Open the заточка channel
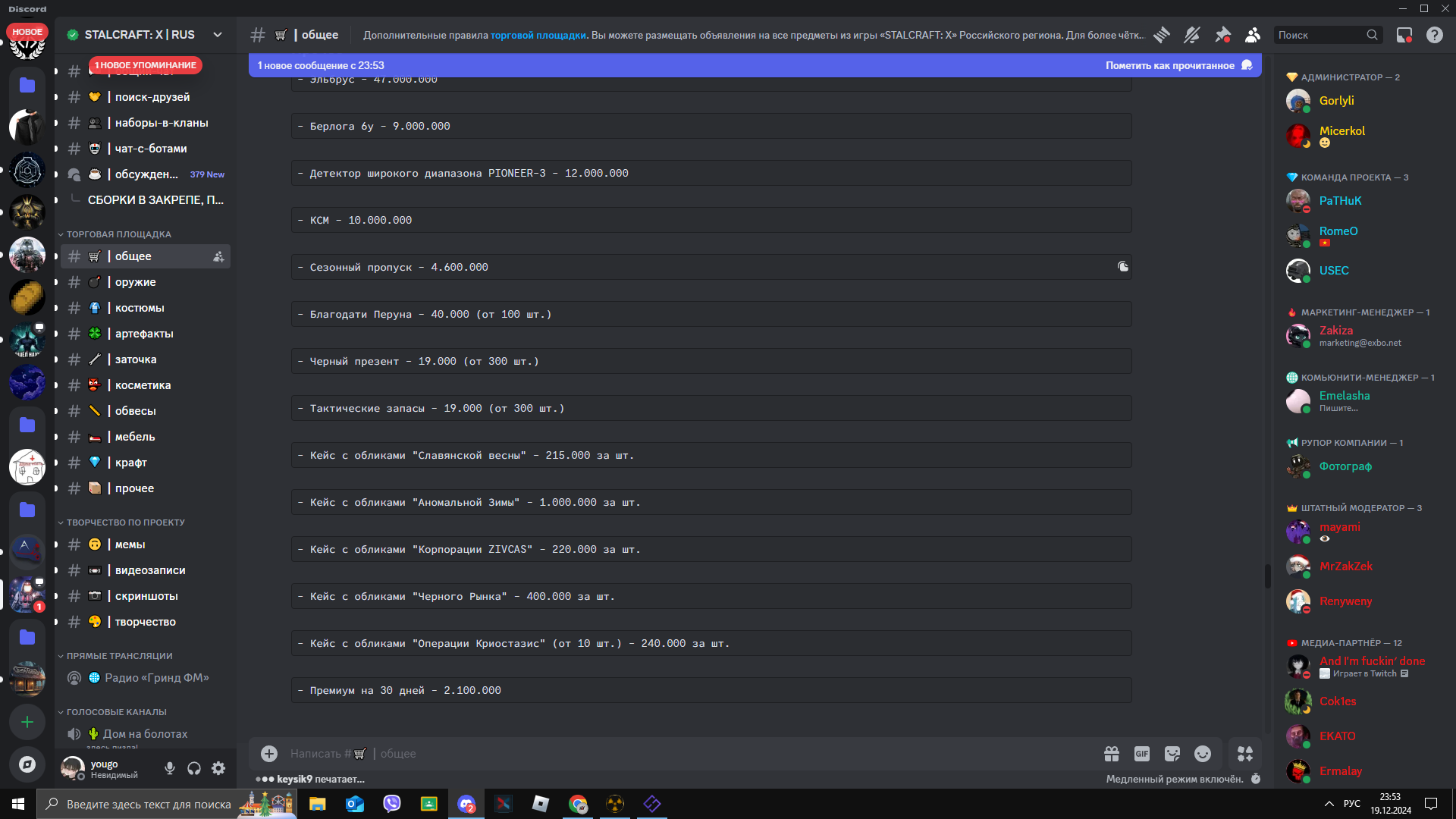This screenshot has width=1456, height=819. pos(146,359)
